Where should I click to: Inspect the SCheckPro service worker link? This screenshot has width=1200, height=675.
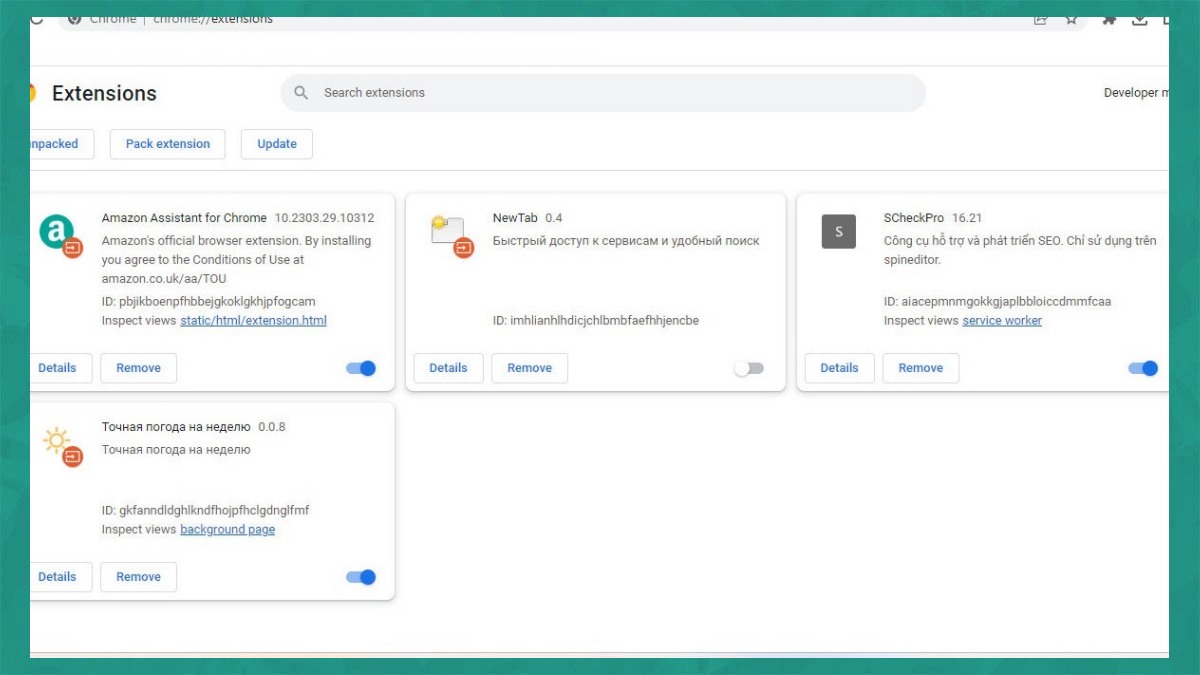click(x=1002, y=320)
